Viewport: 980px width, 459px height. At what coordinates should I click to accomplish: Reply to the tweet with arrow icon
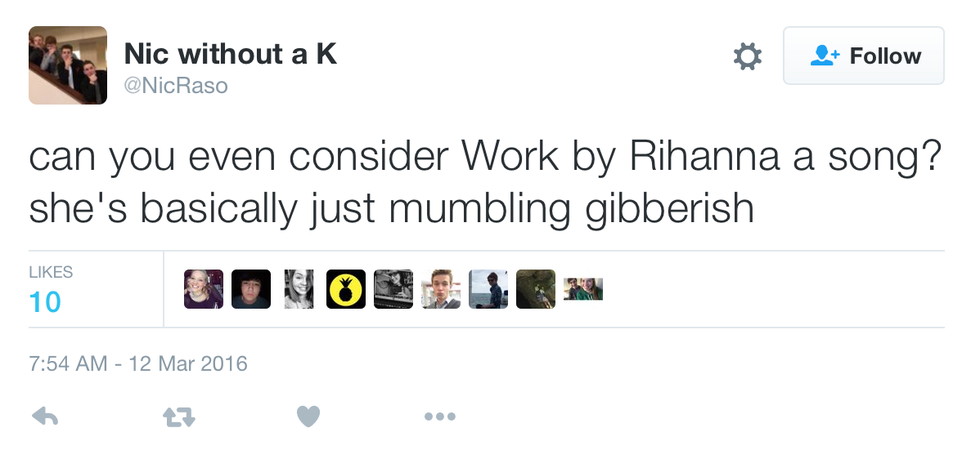[x=45, y=416]
